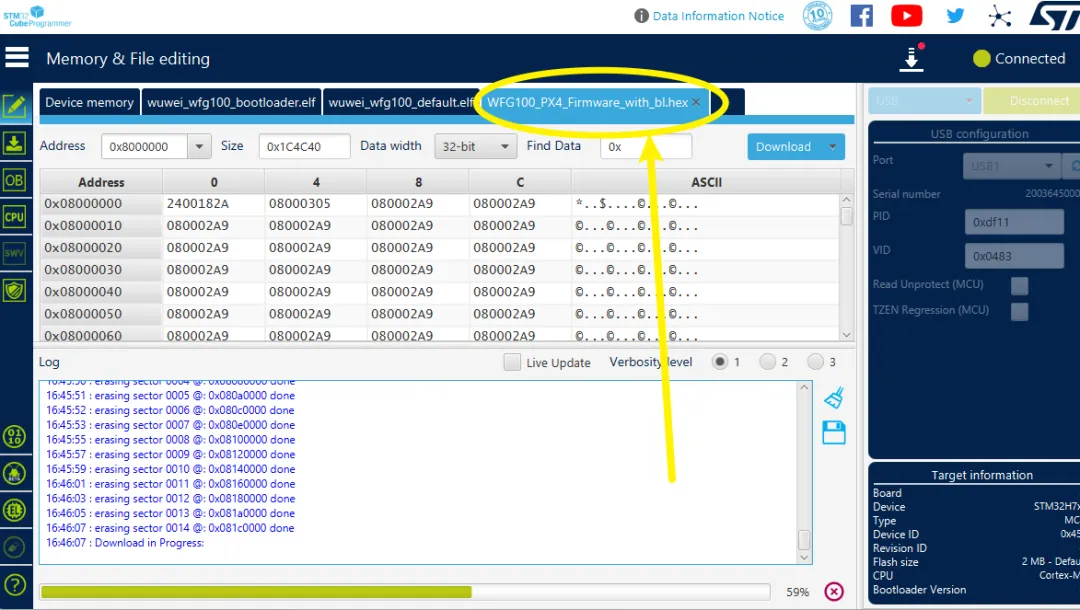Select verbosity level 3

click(816, 361)
